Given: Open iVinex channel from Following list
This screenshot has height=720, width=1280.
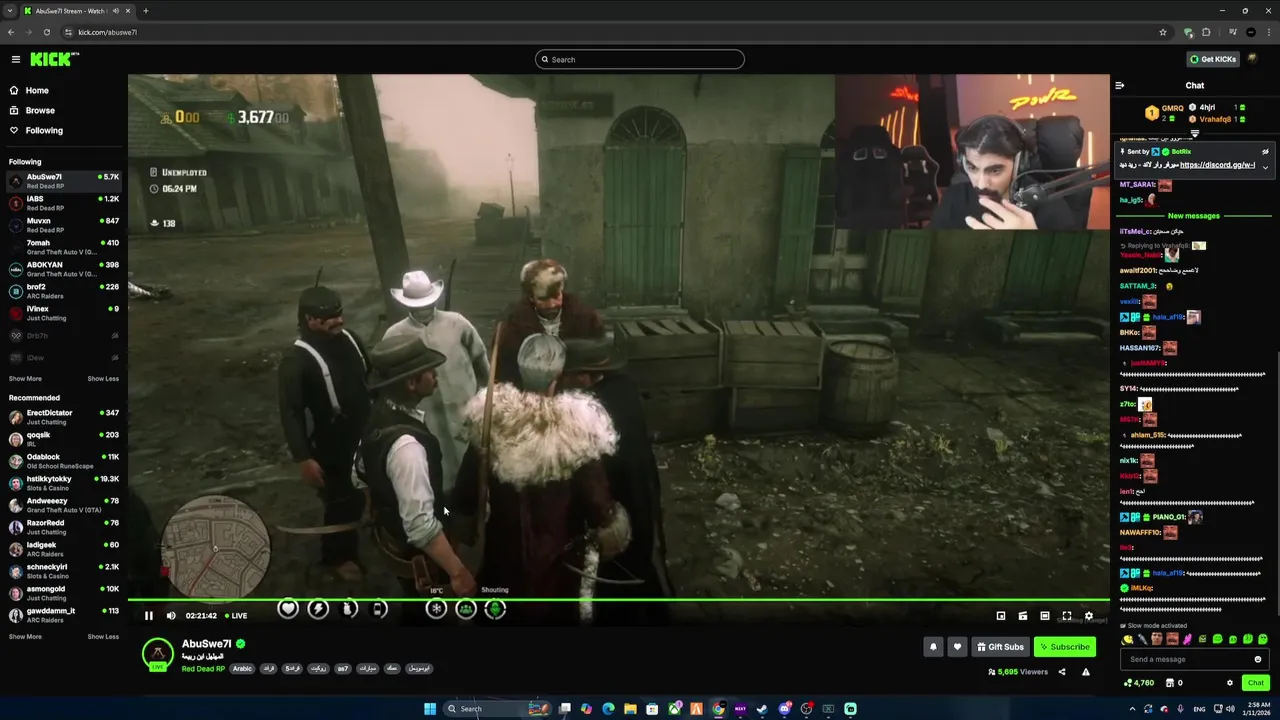Looking at the screenshot, I should coord(64,313).
